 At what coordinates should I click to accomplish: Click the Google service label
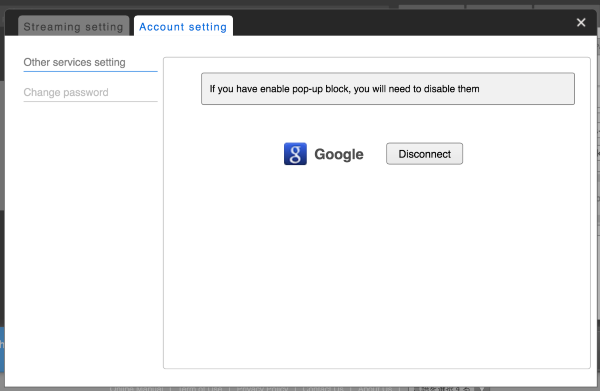click(339, 154)
